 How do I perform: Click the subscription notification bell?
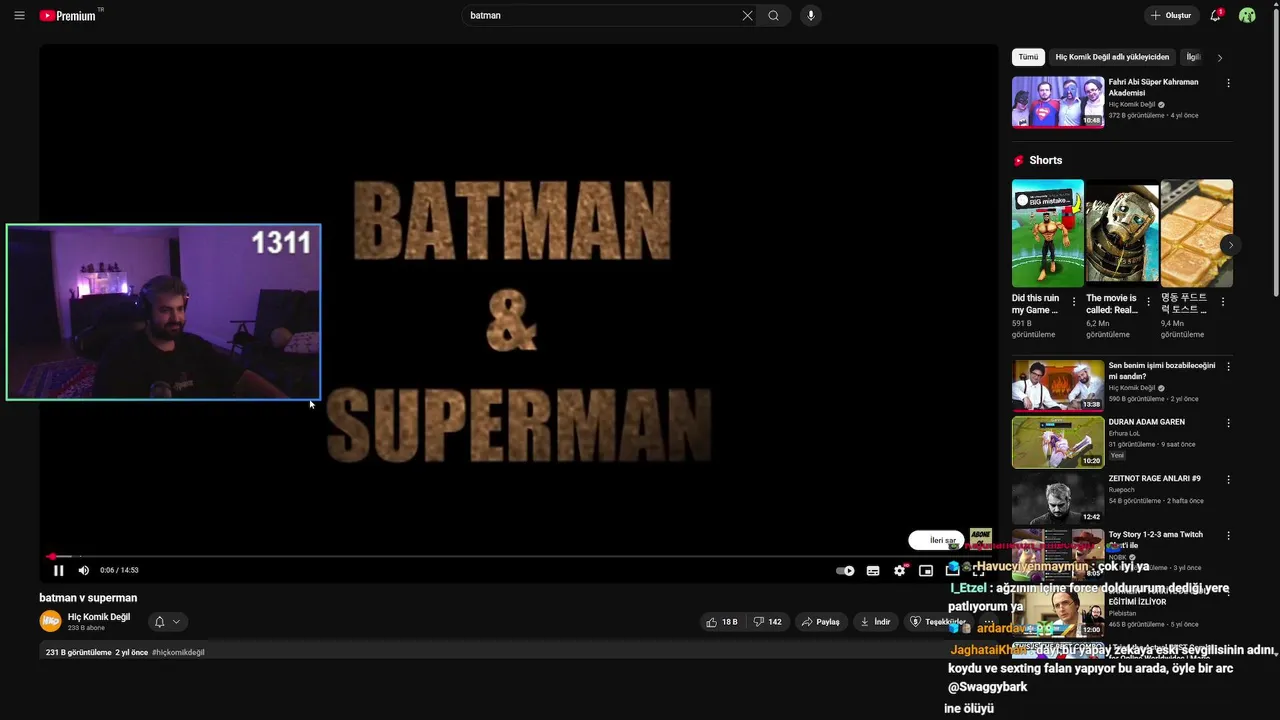pyautogui.click(x=159, y=622)
